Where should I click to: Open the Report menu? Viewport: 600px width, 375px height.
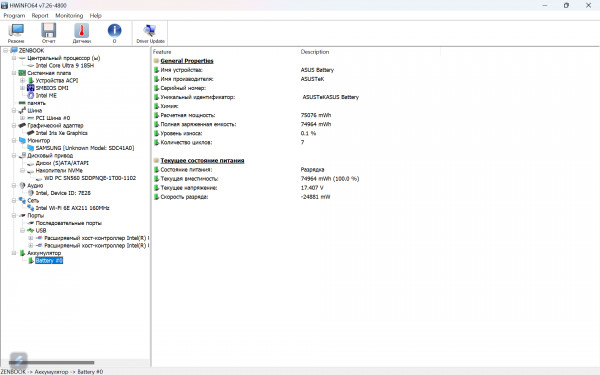coord(40,16)
